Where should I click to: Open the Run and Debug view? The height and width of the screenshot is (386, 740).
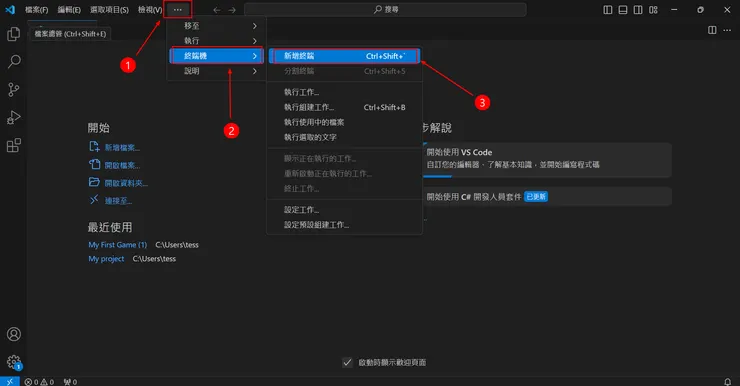point(14,117)
